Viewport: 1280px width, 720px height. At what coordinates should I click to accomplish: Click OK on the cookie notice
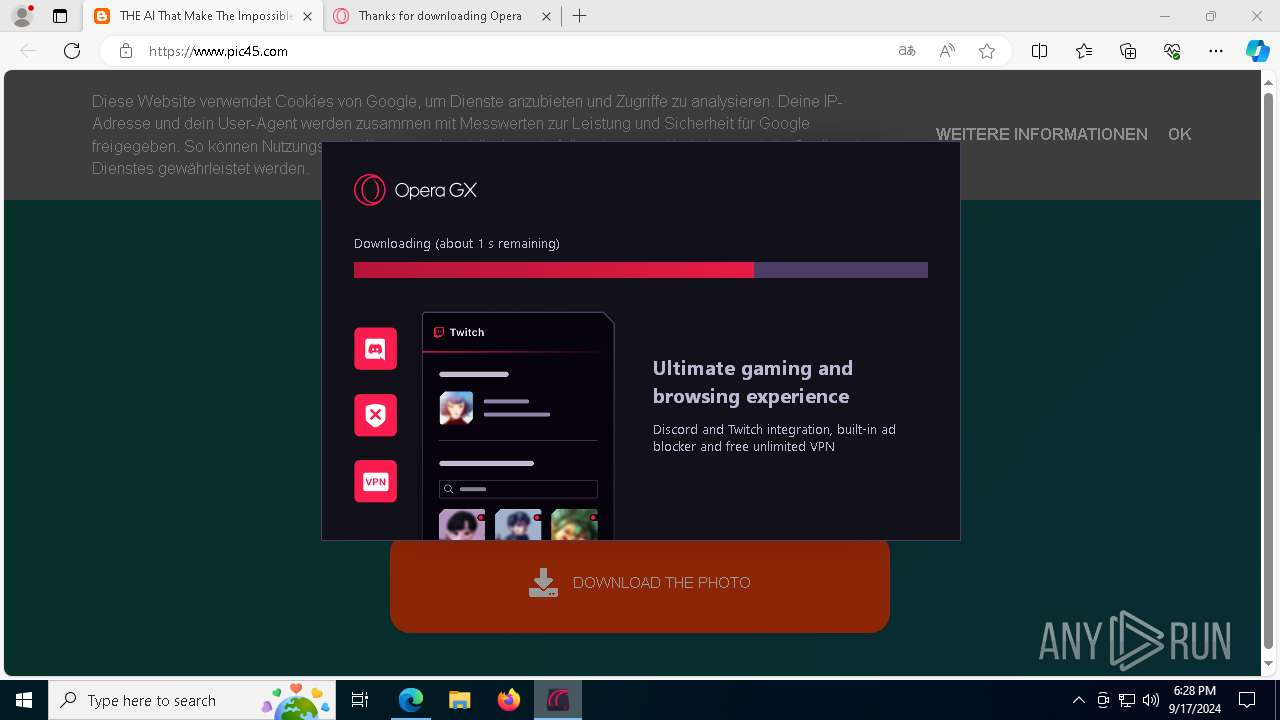coord(1179,134)
